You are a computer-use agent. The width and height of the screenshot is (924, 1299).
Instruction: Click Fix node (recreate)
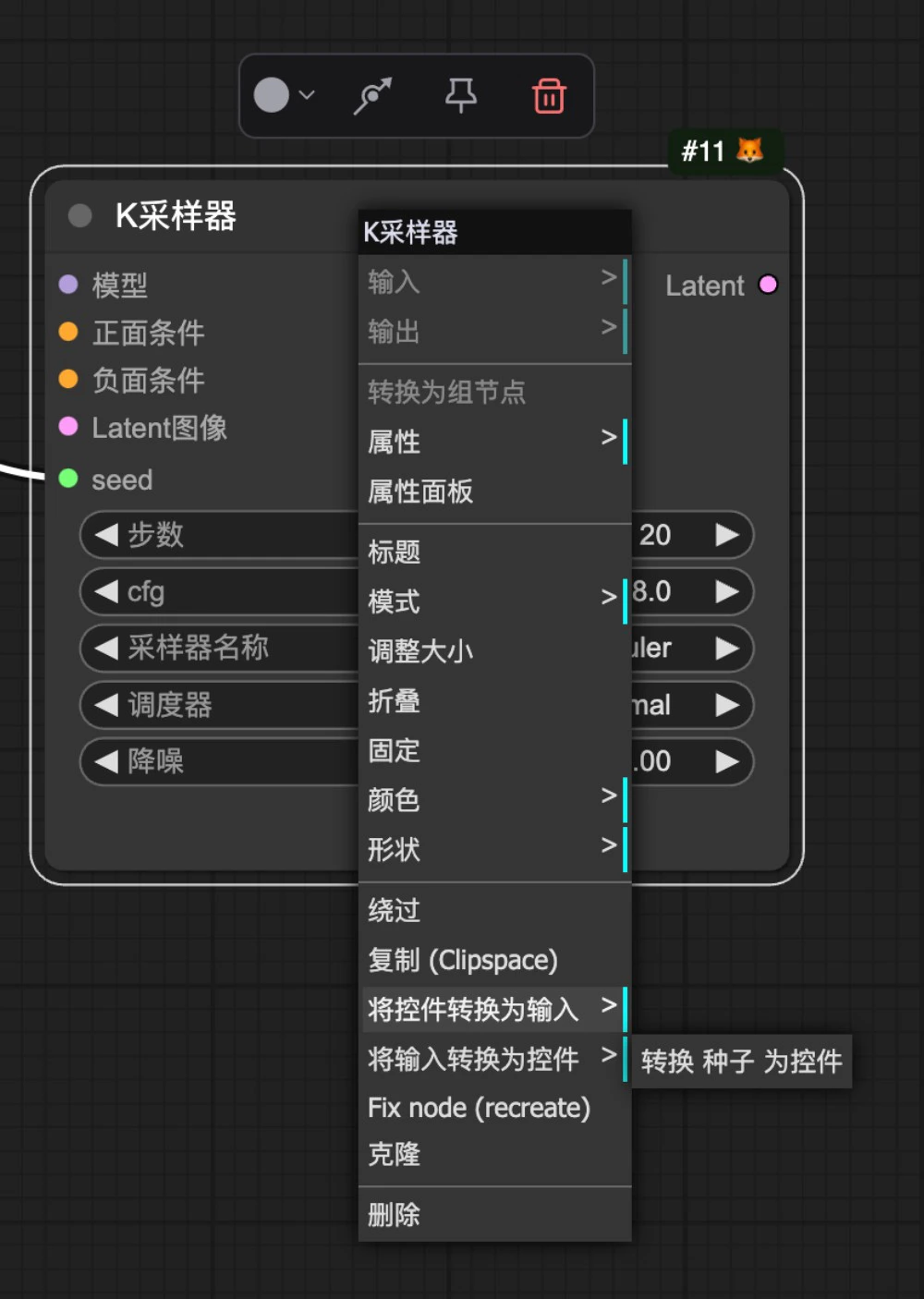(x=478, y=1107)
